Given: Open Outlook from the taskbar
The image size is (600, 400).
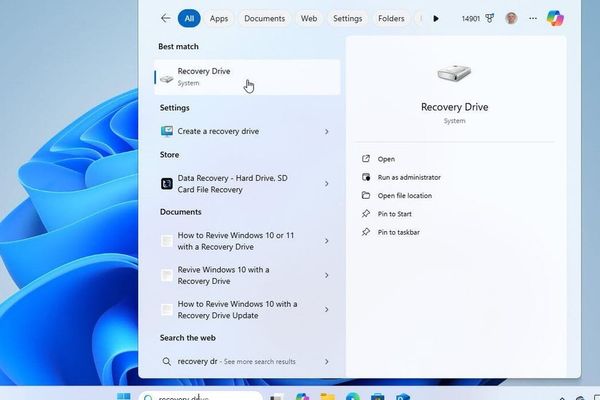Looking at the screenshot, I should pyautogui.click(x=403, y=397).
